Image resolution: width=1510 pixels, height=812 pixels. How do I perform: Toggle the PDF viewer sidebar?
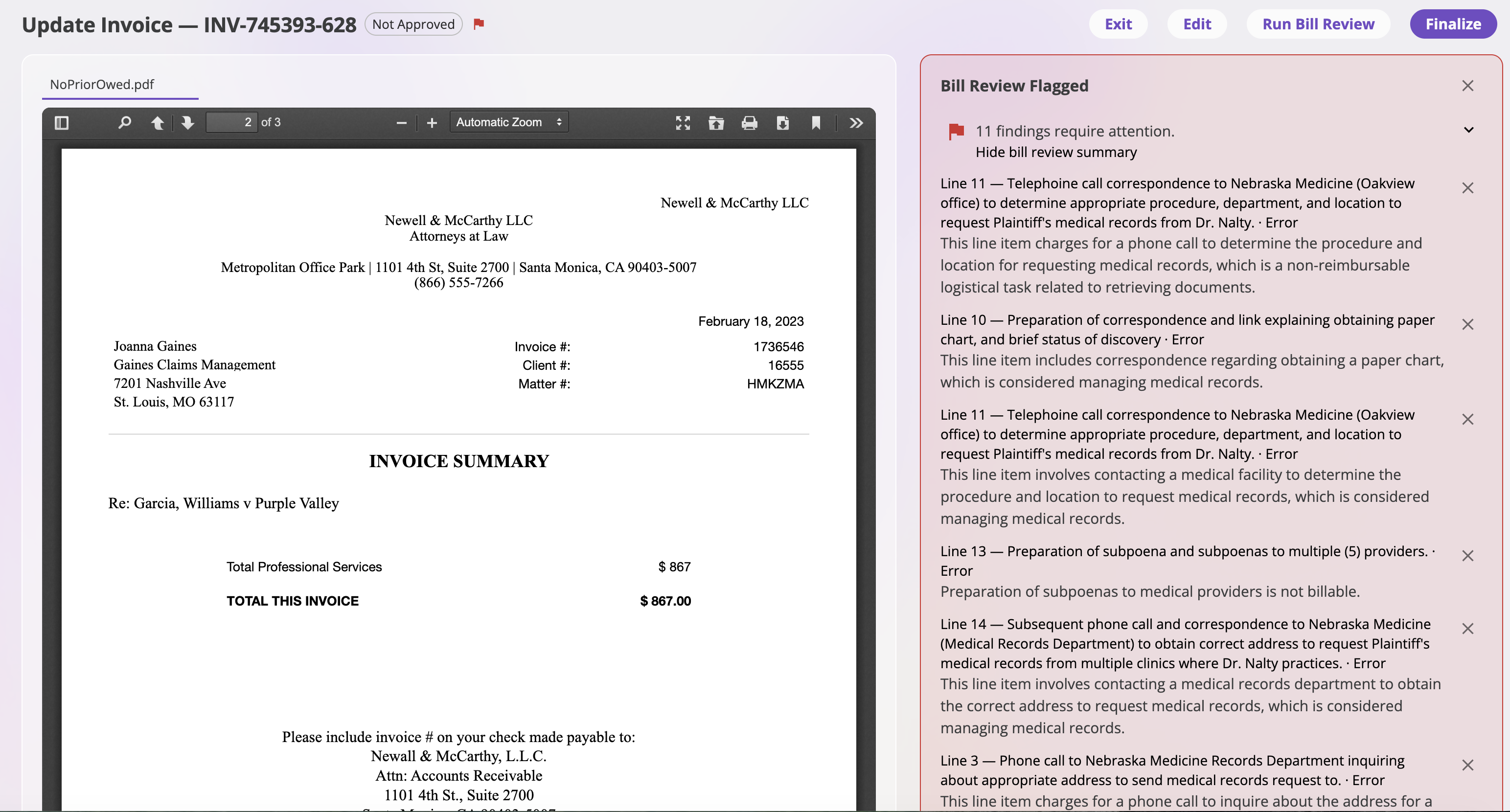point(62,122)
